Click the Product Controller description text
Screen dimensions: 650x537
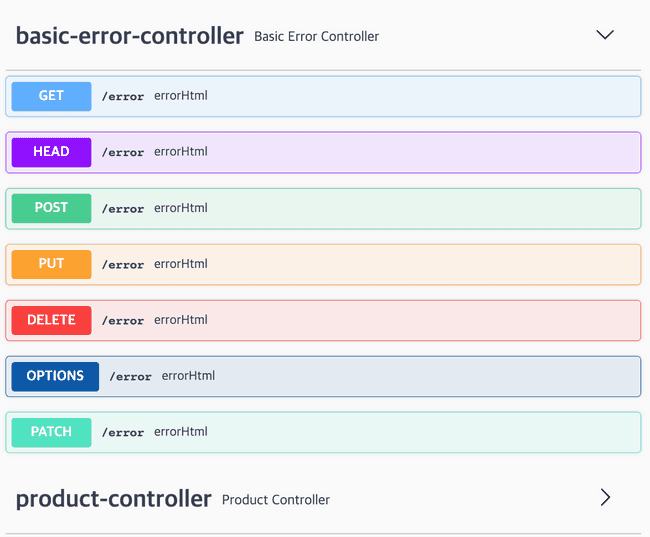point(275,499)
